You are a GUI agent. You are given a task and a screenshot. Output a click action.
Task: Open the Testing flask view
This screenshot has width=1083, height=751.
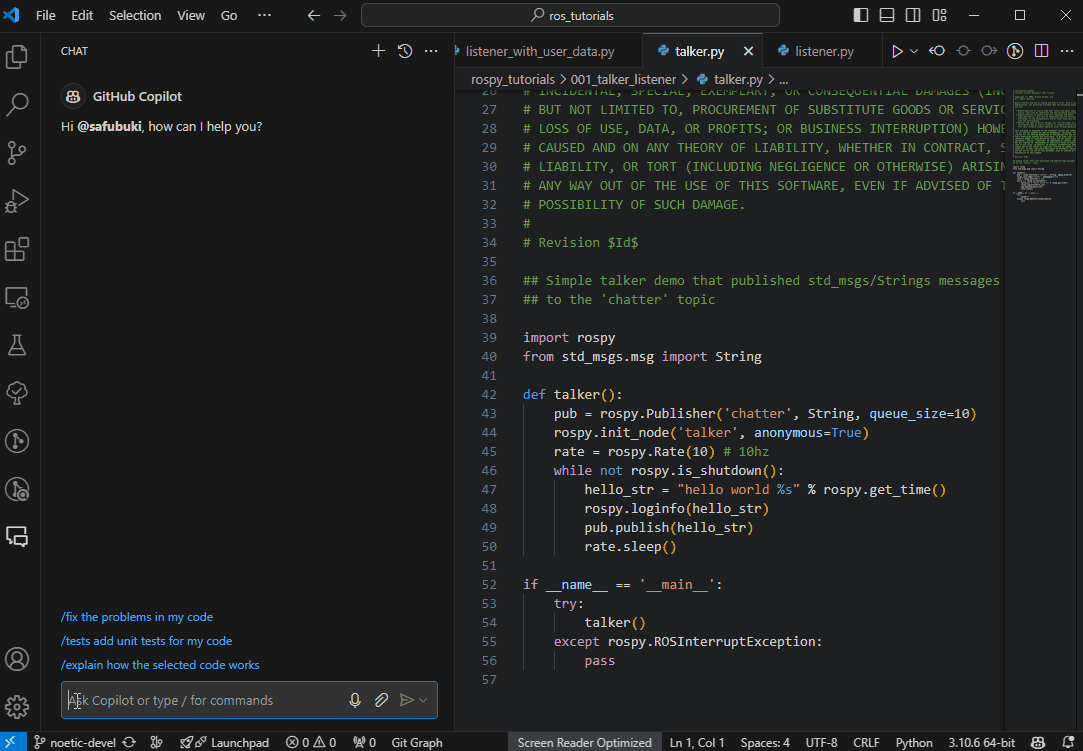(x=17, y=345)
